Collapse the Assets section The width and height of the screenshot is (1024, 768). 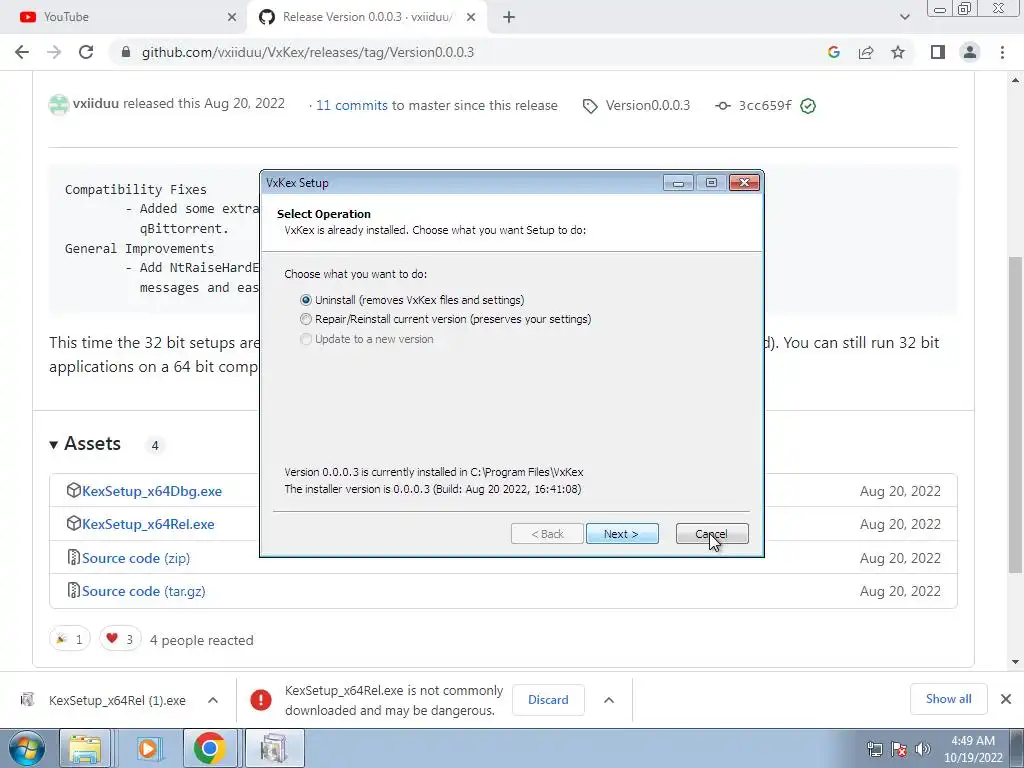coord(85,444)
